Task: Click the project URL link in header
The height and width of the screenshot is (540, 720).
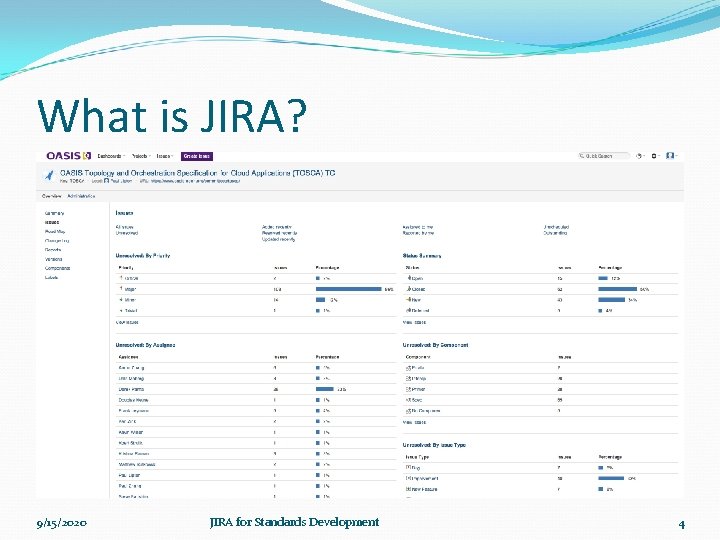Action: click(x=194, y=181)
